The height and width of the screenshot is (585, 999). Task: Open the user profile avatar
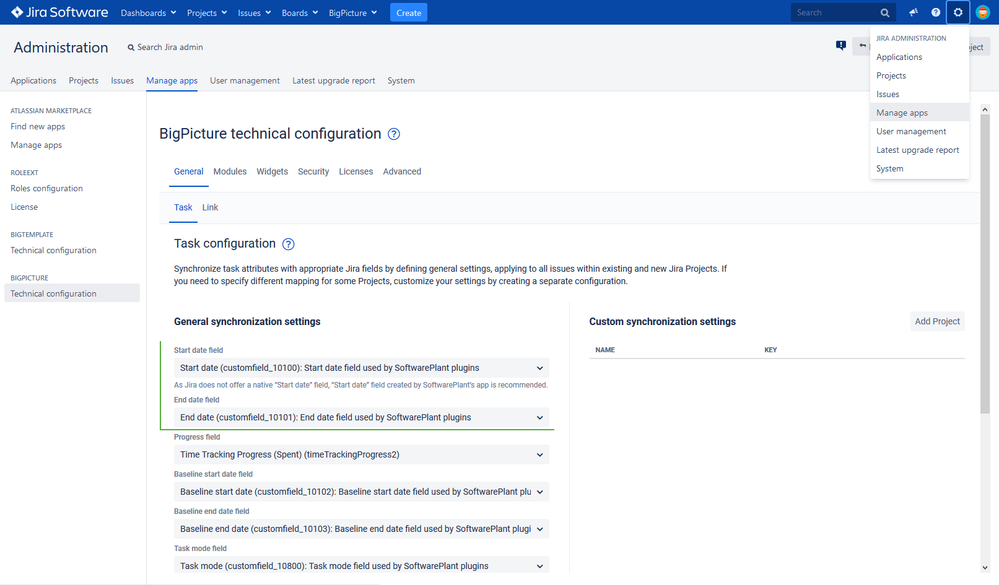pyautogui.click(x=982, y=12)
